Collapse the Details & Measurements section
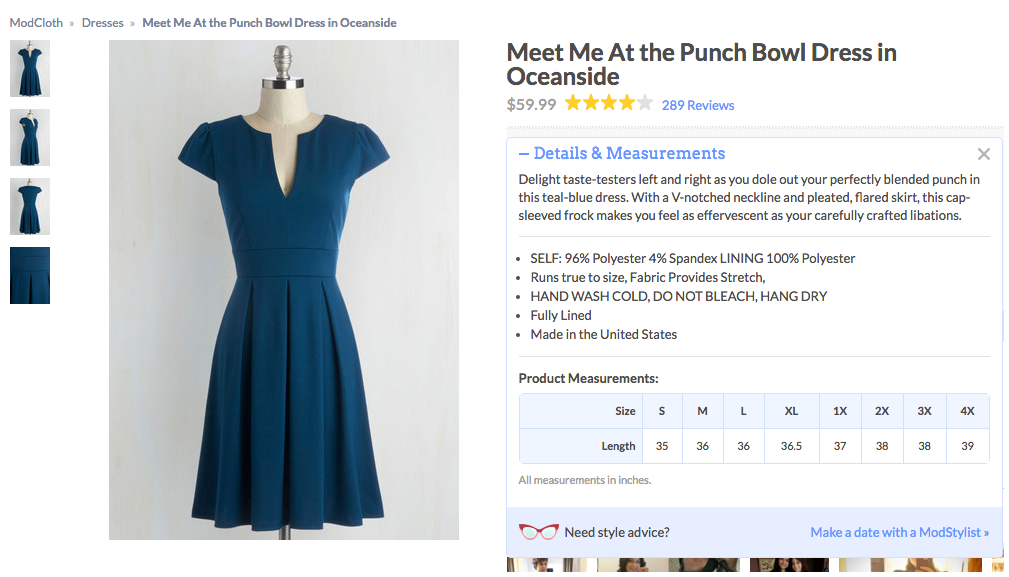 [622, 154]
